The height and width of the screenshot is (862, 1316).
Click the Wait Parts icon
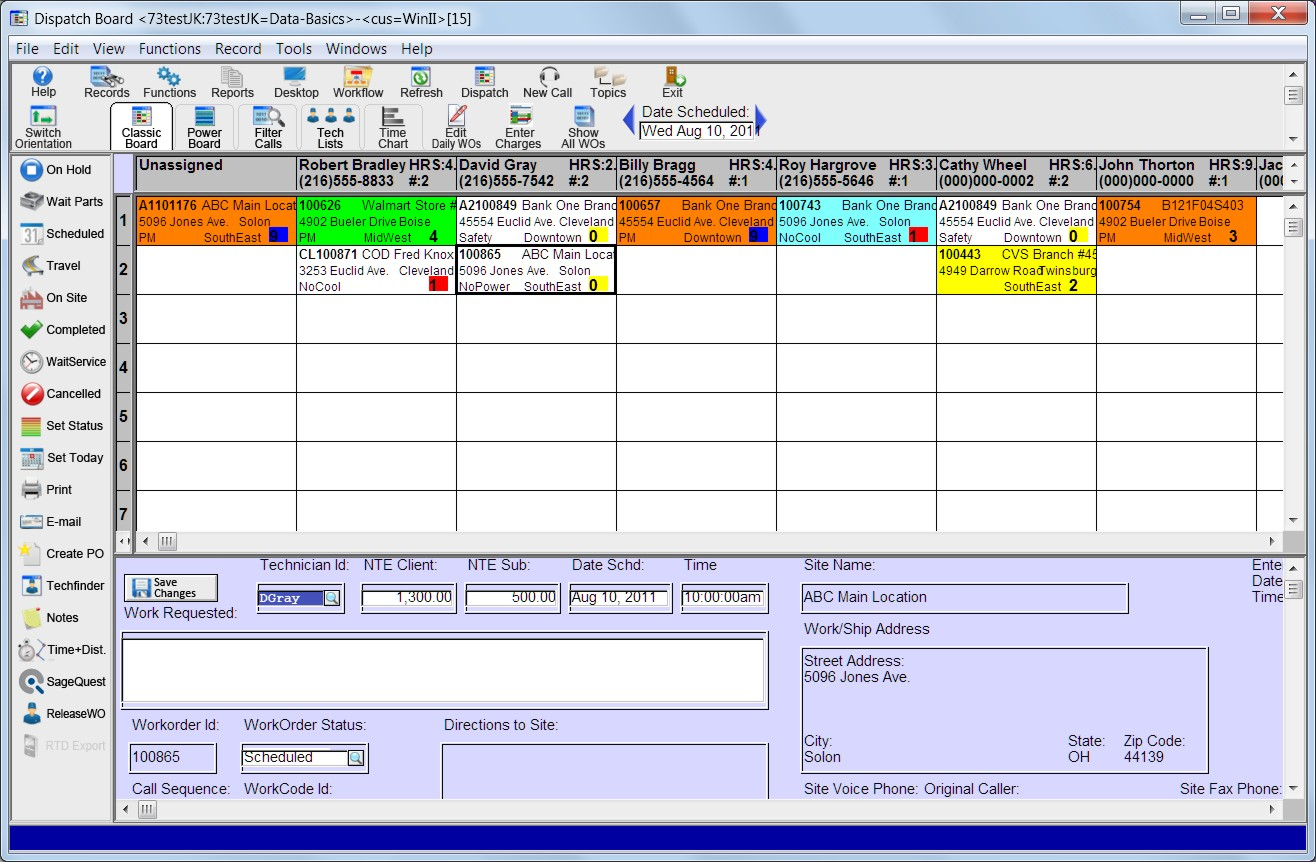click(x=62, y=201)
